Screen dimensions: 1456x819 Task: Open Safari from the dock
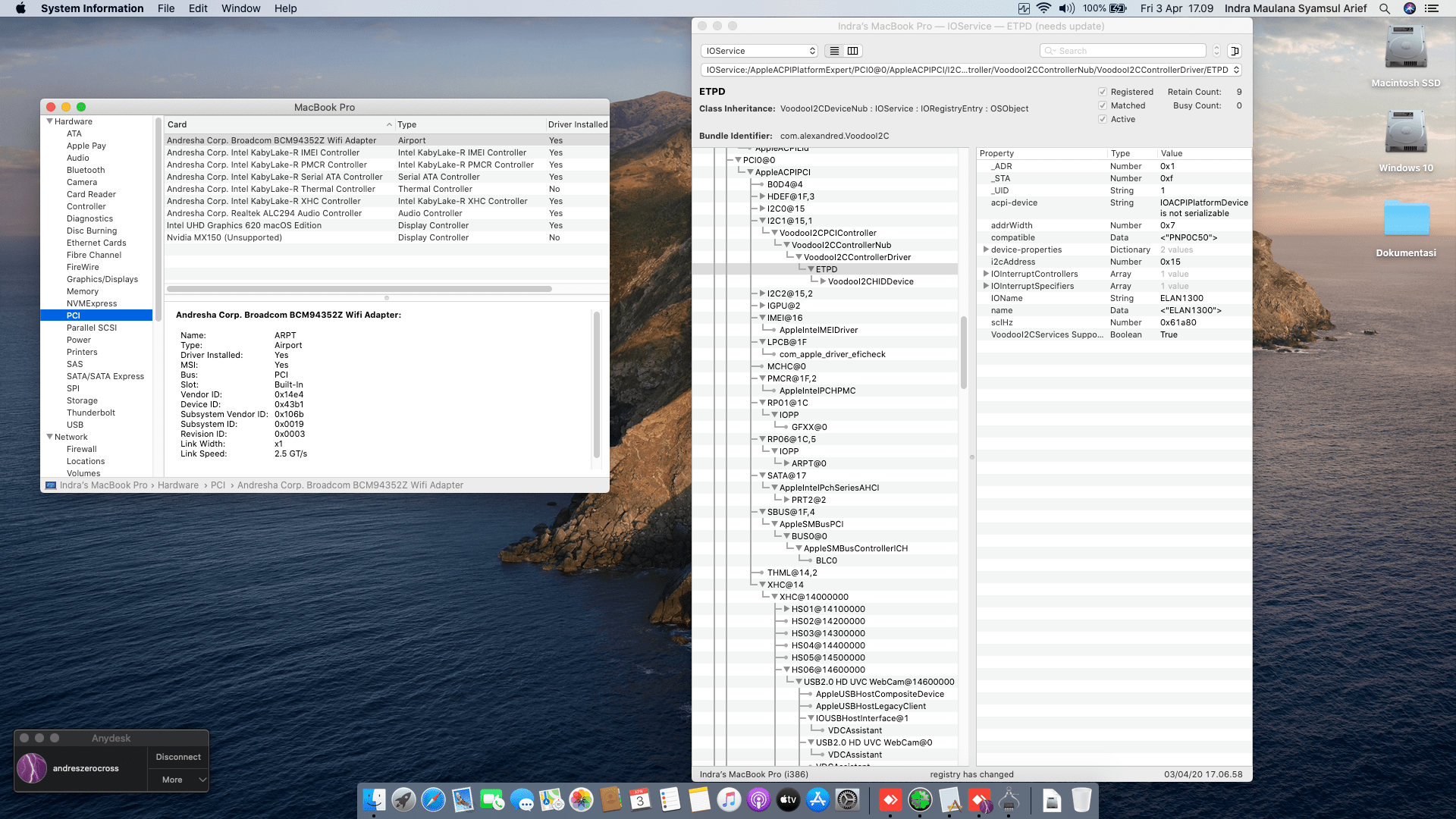433,799
